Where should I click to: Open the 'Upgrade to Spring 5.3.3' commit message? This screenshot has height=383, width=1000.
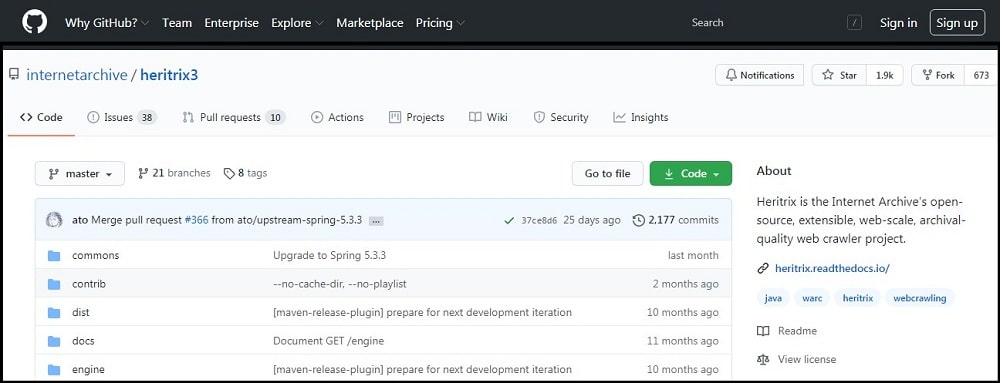click(330, 255)
